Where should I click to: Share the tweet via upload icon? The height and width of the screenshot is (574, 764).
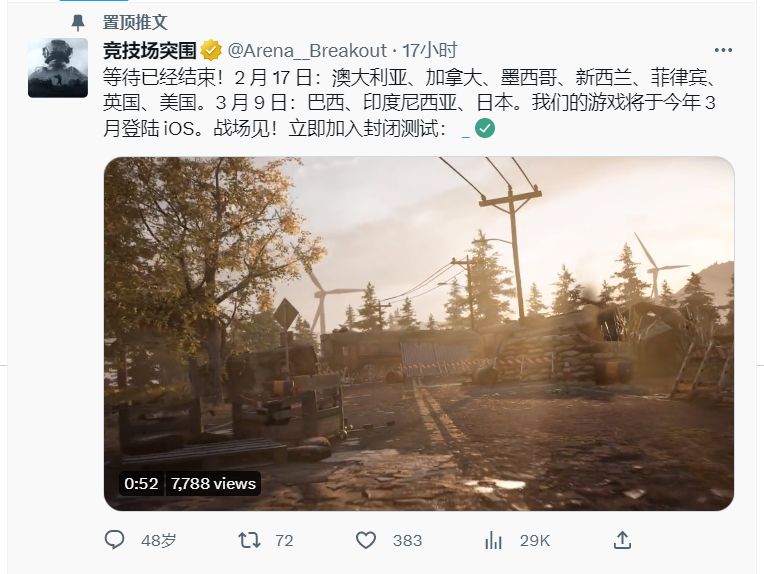pos(622,540)
